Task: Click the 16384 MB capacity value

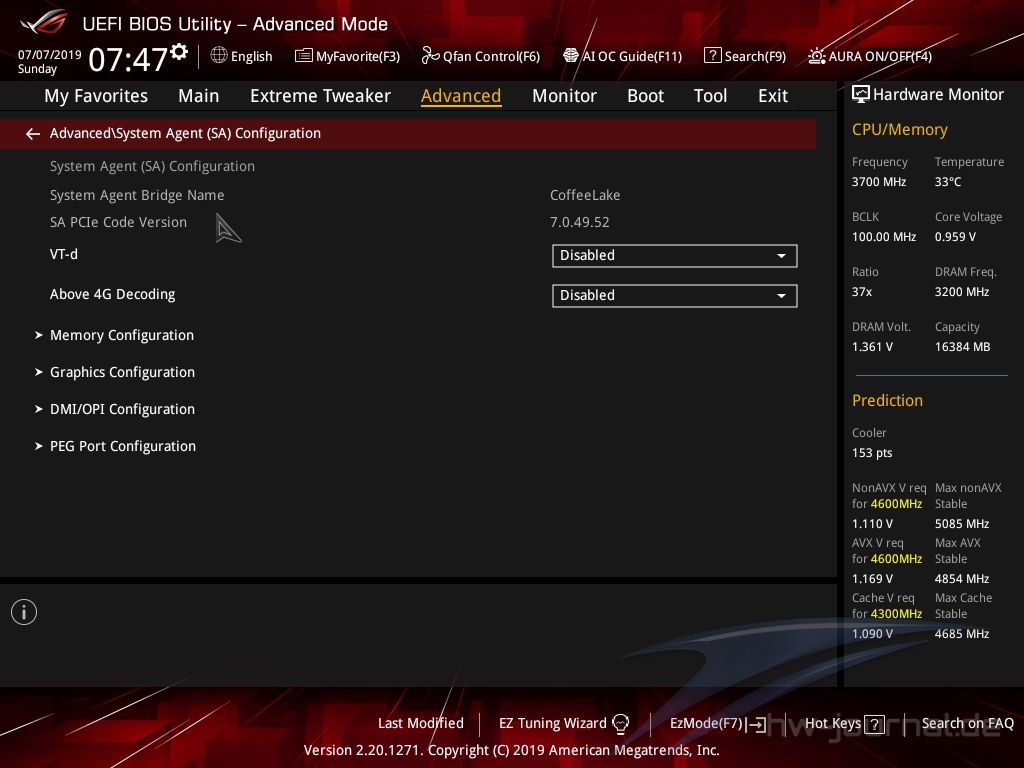Action: click(x=962, y=347)
